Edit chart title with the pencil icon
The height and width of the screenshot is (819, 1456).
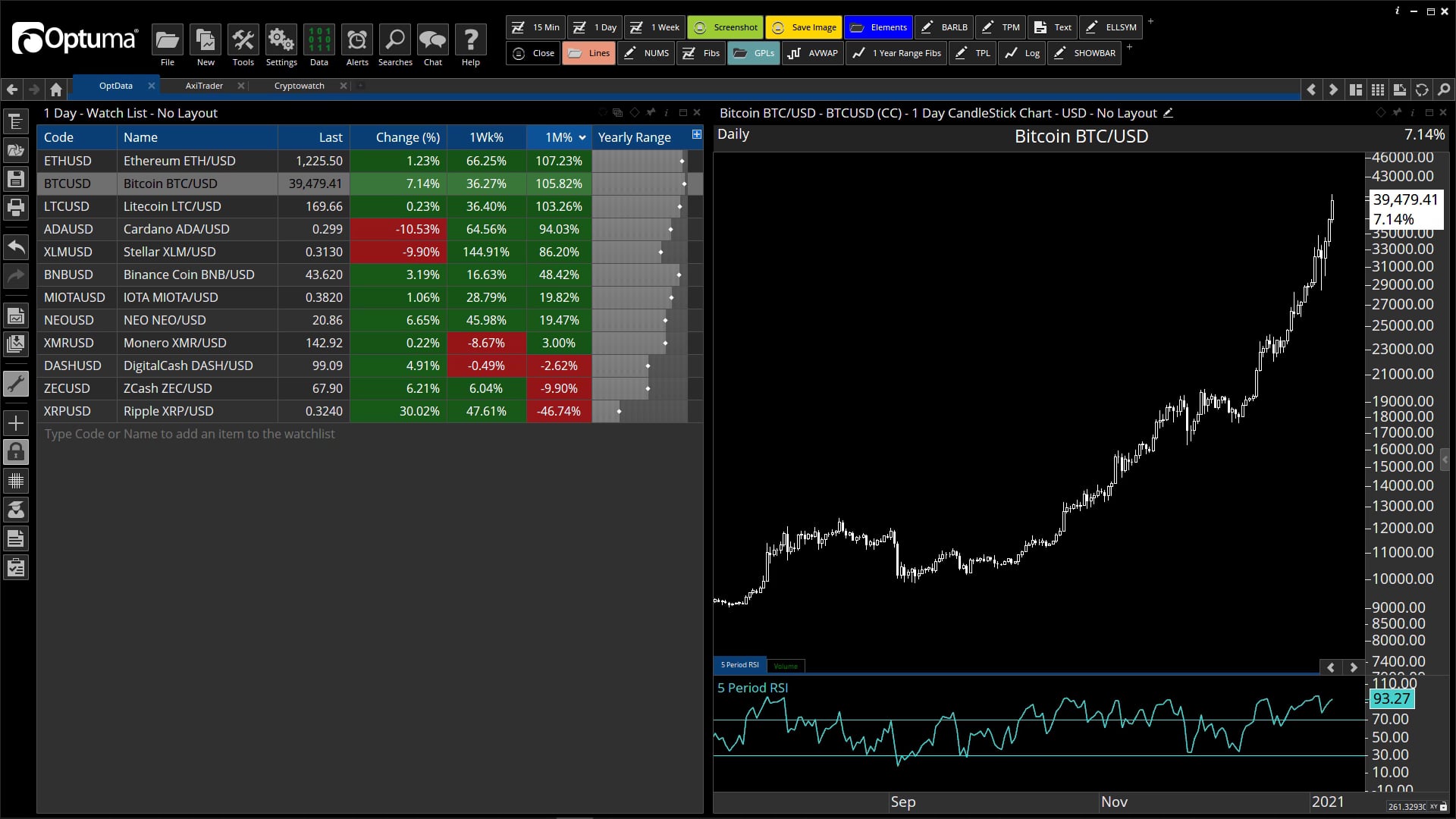tap(1169, 113)
